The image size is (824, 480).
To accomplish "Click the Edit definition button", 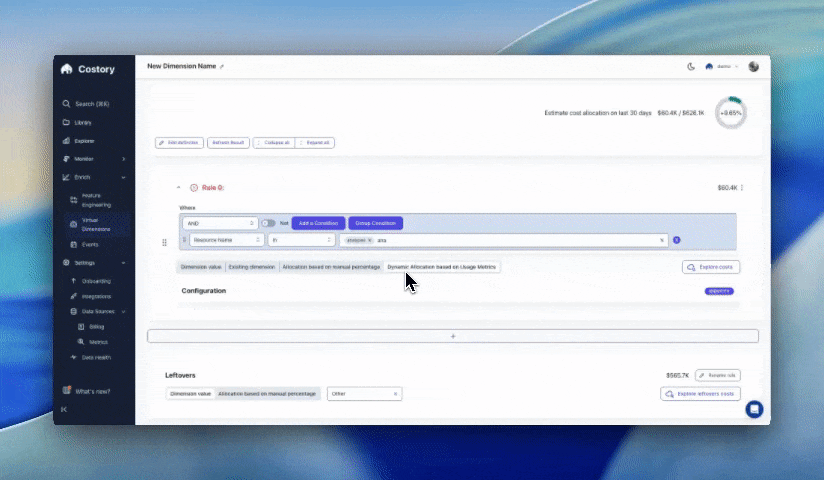I will pos(179,142).
